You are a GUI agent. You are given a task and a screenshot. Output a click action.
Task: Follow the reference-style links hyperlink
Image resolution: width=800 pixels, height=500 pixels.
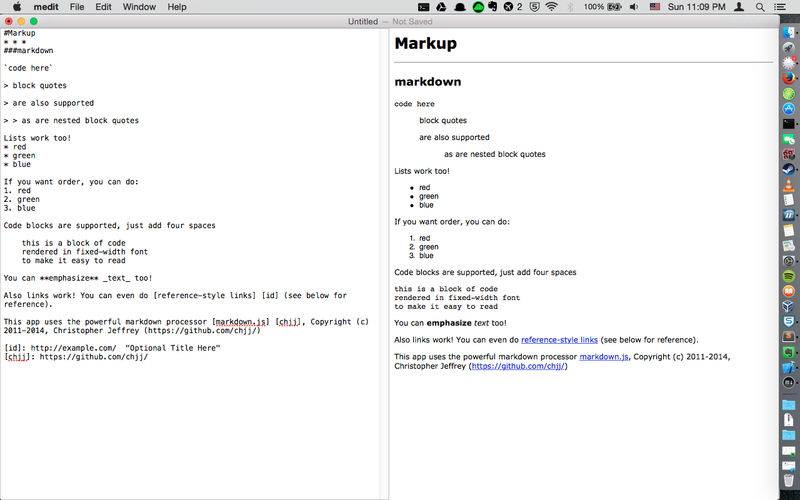tap(559, 340)
